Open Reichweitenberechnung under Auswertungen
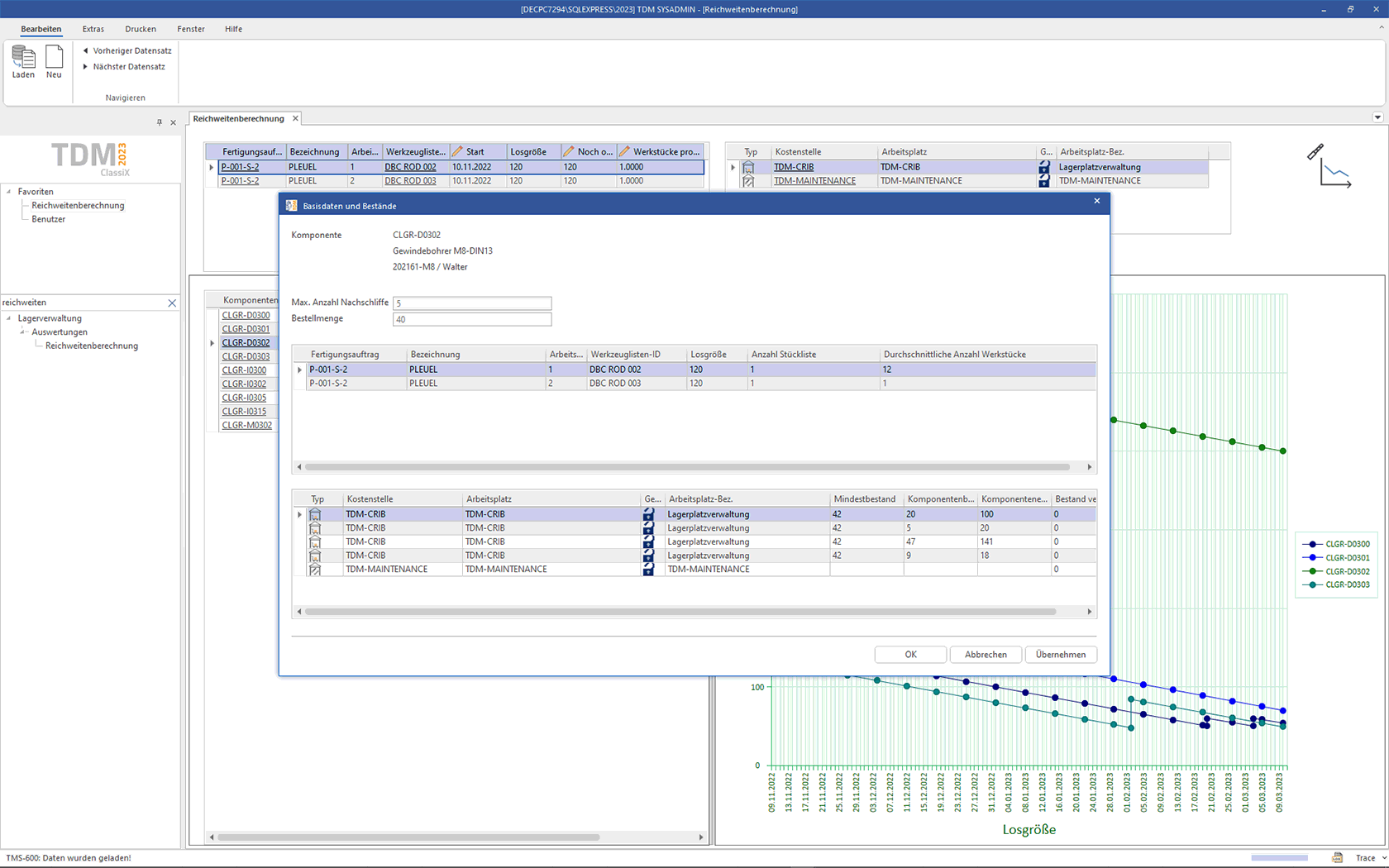Image resolution: width=1389 pixels, height=868 pixels. tap(92, 346)
